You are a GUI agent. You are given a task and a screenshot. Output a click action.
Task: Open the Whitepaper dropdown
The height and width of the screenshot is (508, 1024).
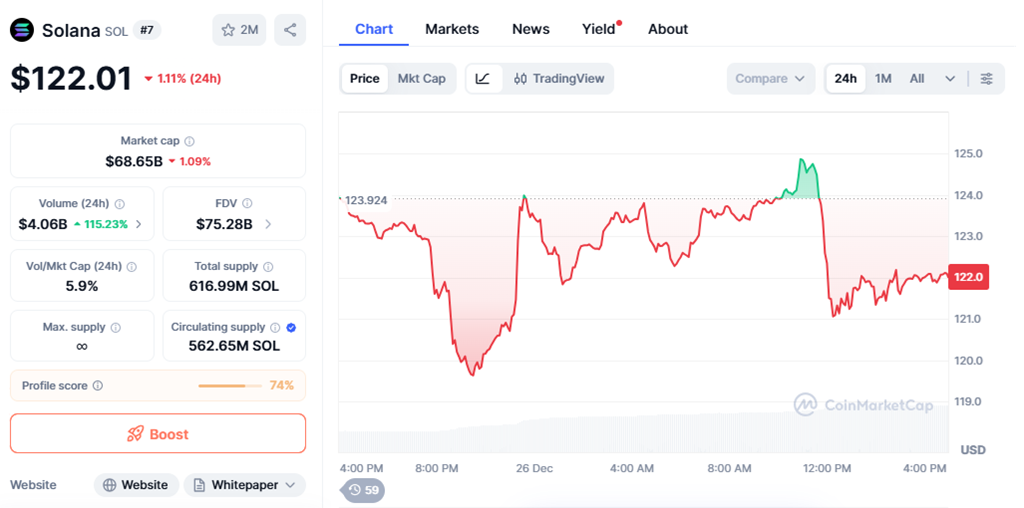click(244, 485)
